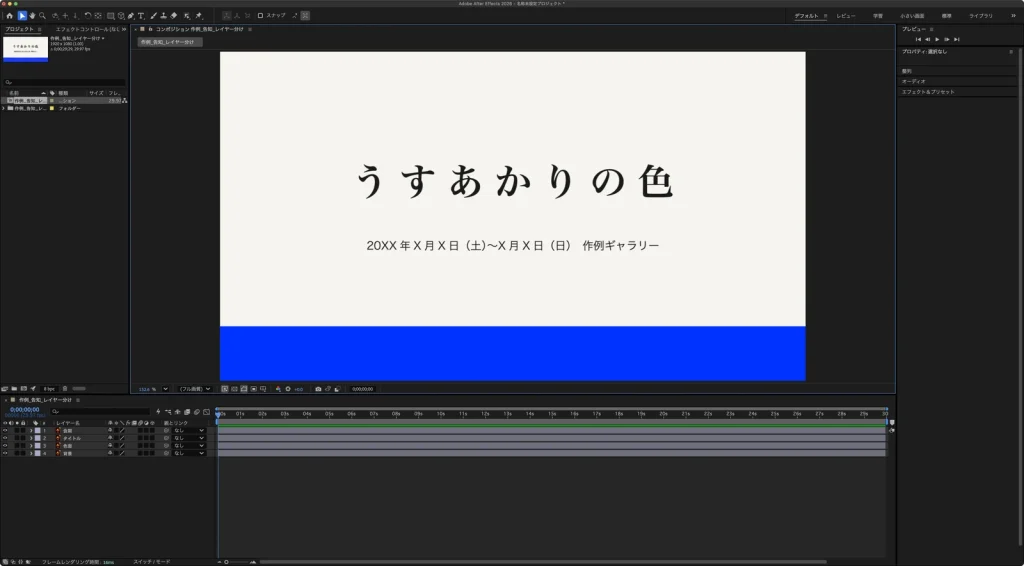Click the 10s mark on time ruler
The image size is (1024, 566).
[x=441, y=414]
